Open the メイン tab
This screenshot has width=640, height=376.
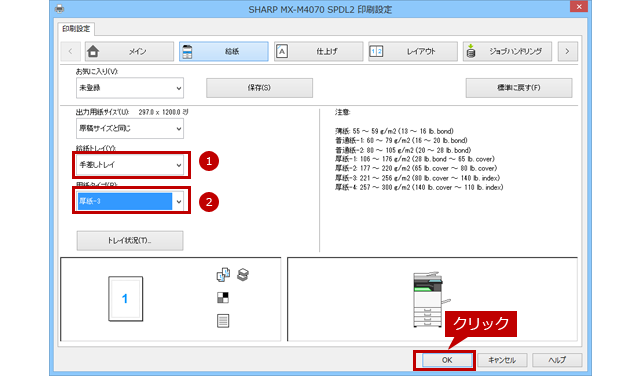pos(129,51)
